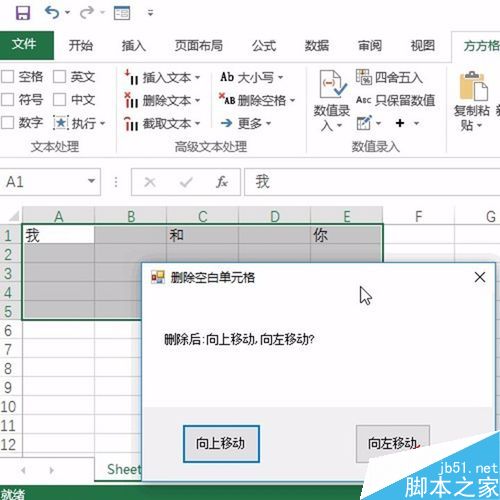Screen dimensions: 500x500
Task: Open the Insert Function fx button
Action: point(222,182)
